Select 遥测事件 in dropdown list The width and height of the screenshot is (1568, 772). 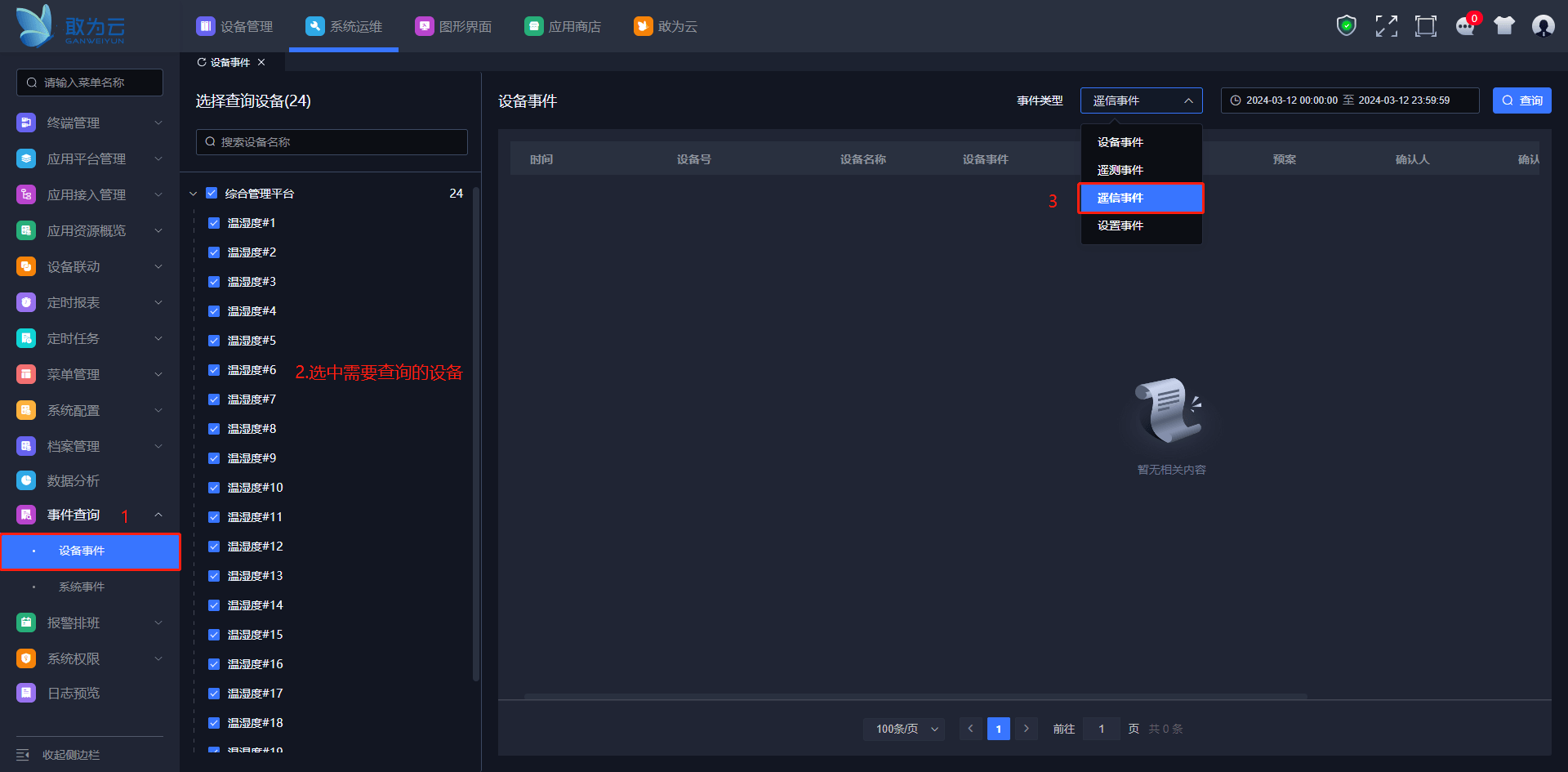tap(1141, 170)
